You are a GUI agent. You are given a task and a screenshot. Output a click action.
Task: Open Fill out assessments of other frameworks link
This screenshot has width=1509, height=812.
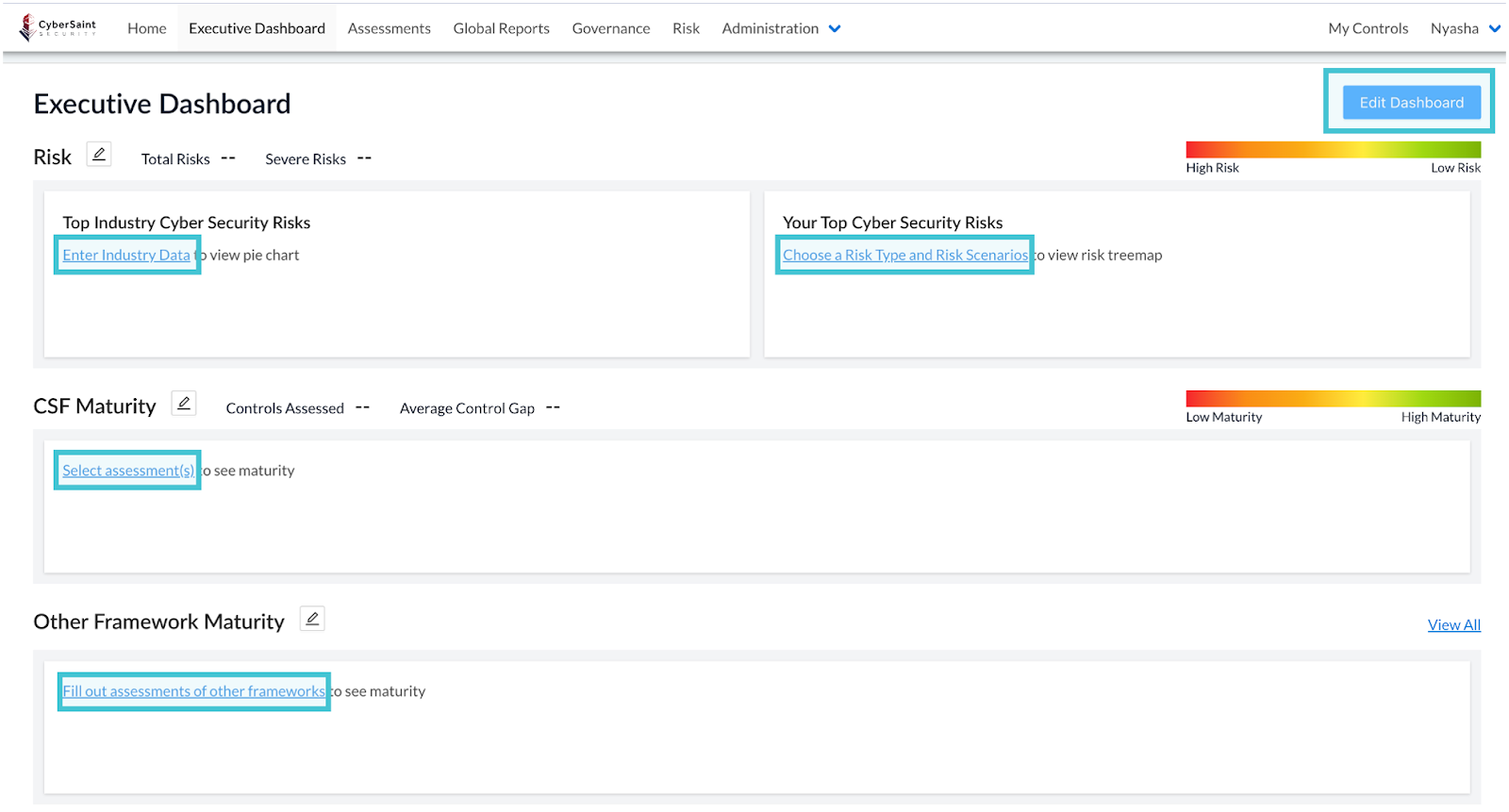click(193, 690)
